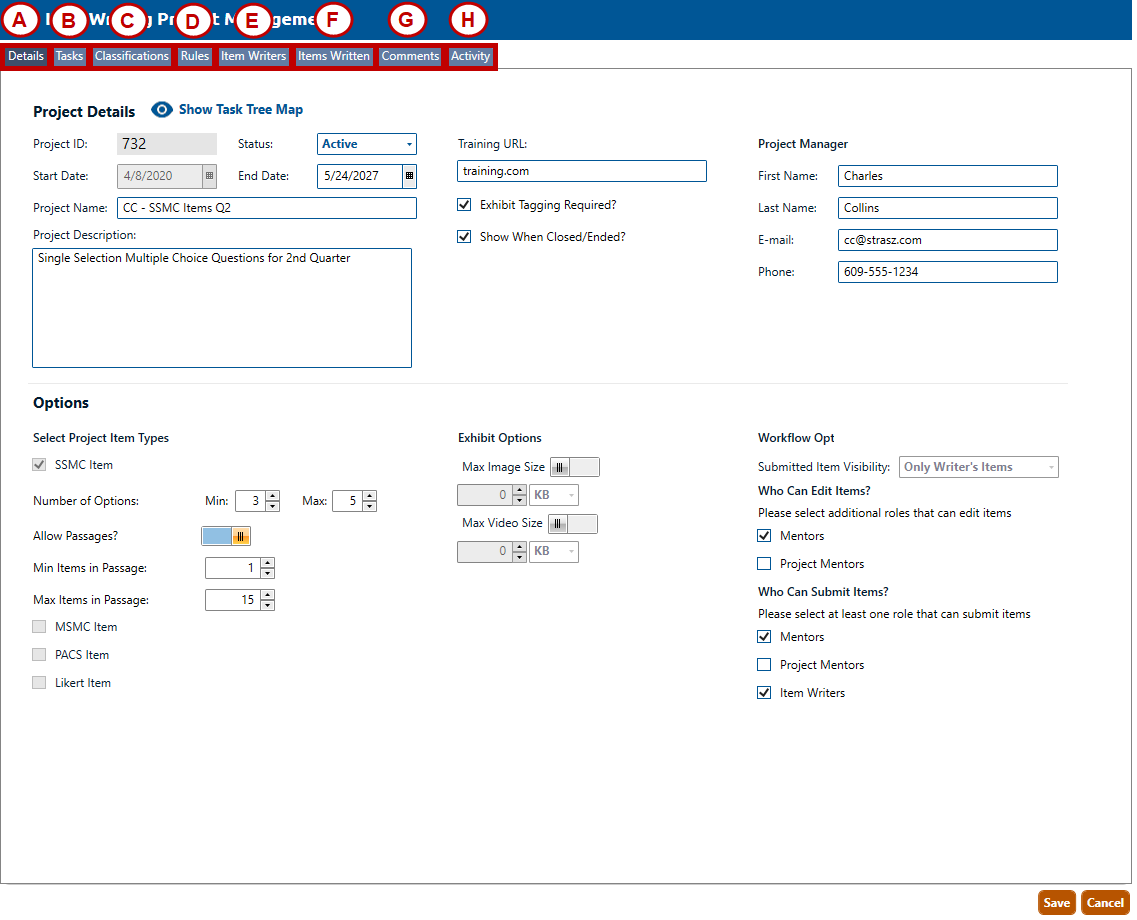This screenshot has height=920, width=1137.
Task: Open the Item Writers tab
Action: point(253,56)
